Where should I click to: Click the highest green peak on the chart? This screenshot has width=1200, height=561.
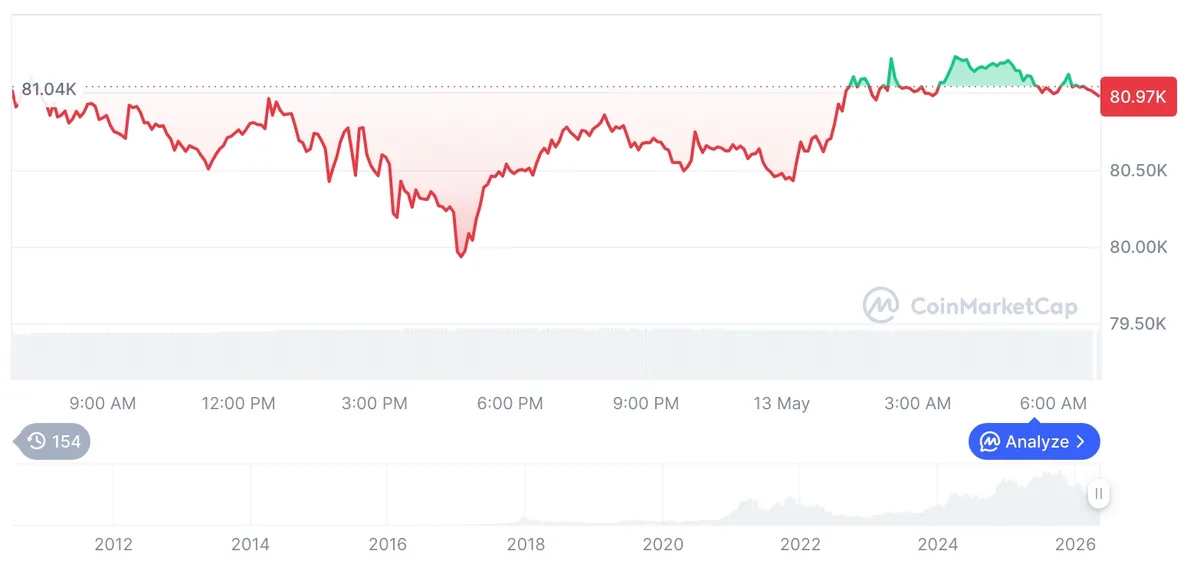pos(957,58)
